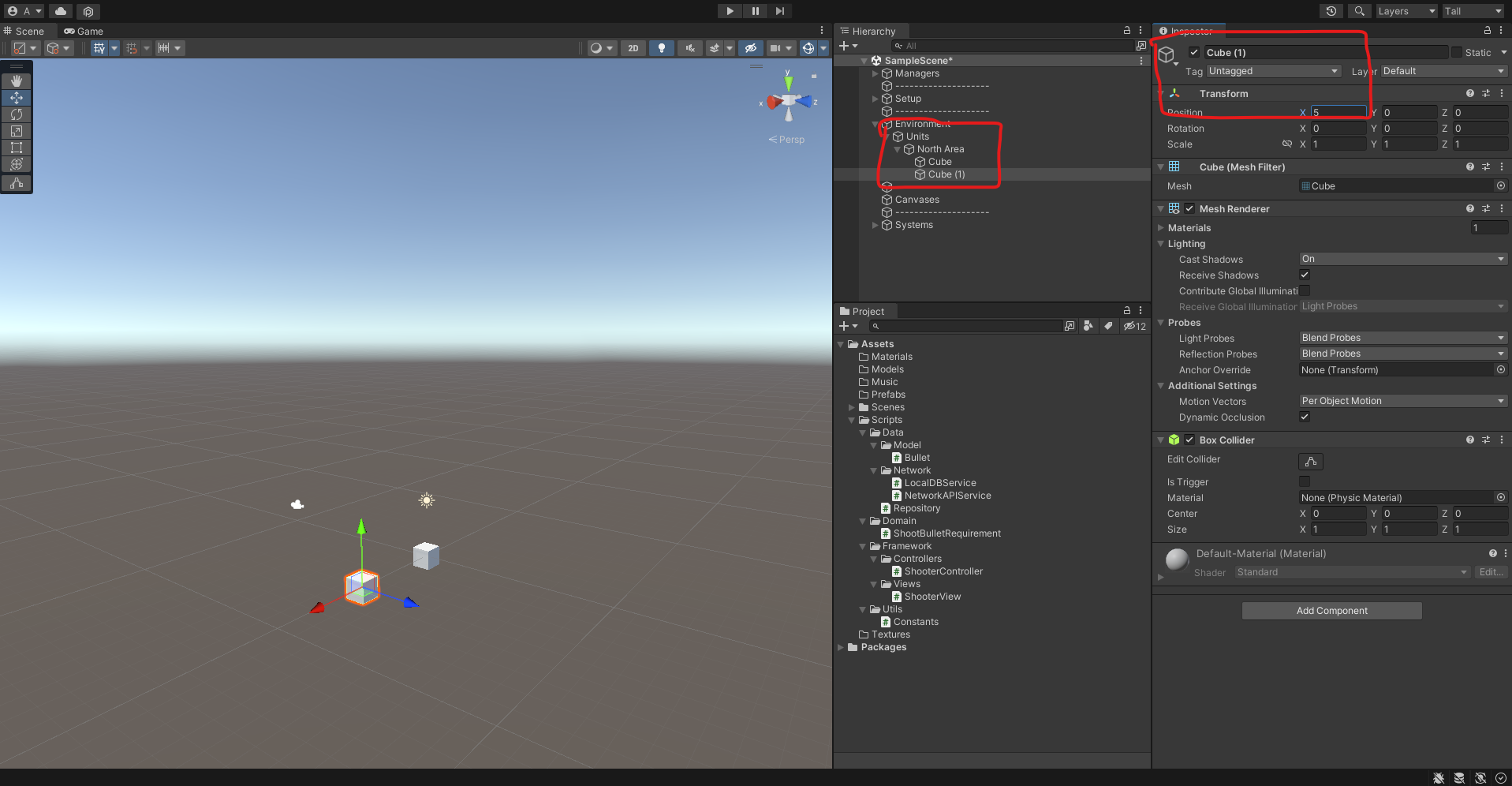The image size is (1512, 786).
Task: Toggle 2D scene view mode
Action: point(633,48)
